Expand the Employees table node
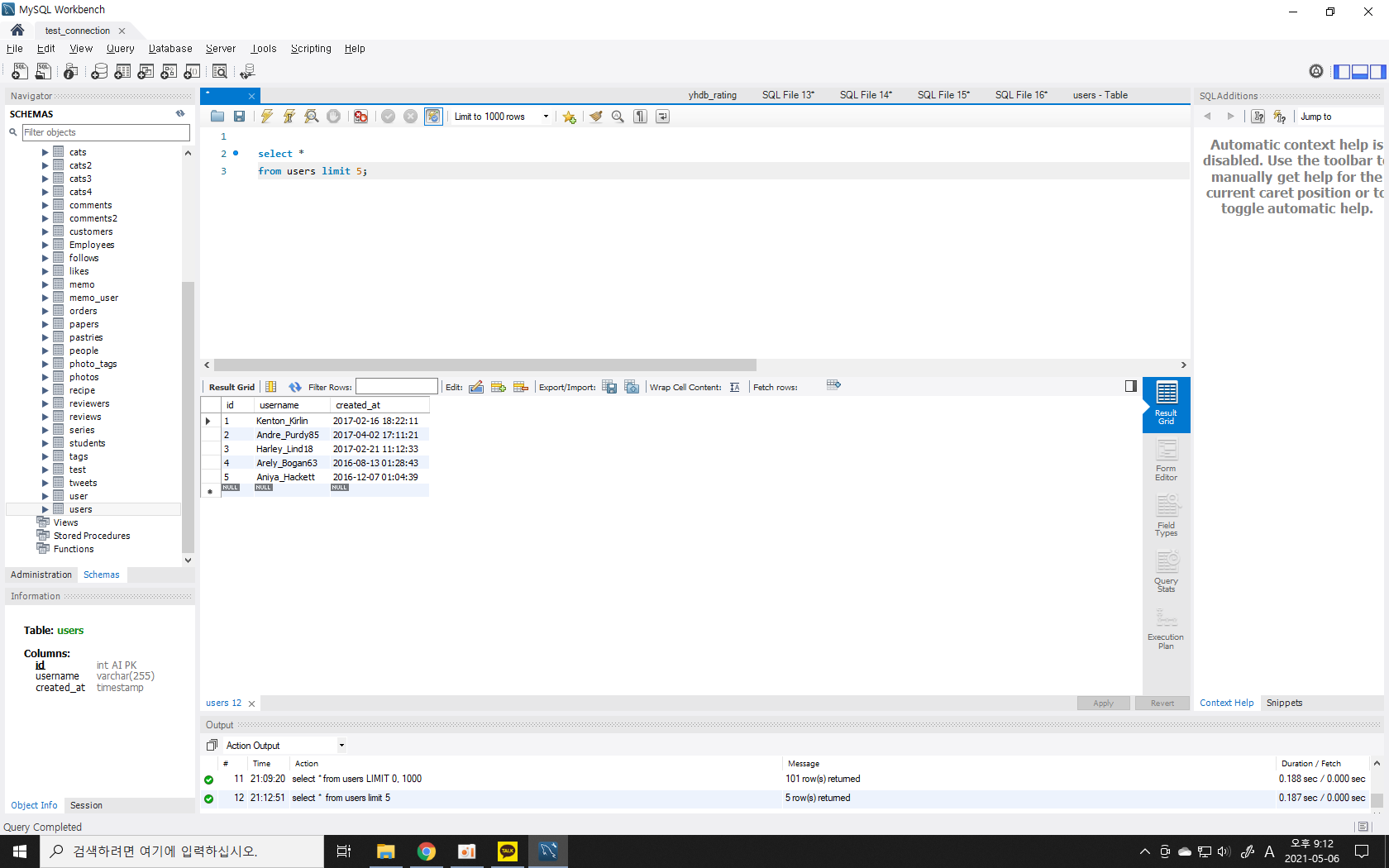This screenshot has width=1389, height=868. click(x=45, y=245)
